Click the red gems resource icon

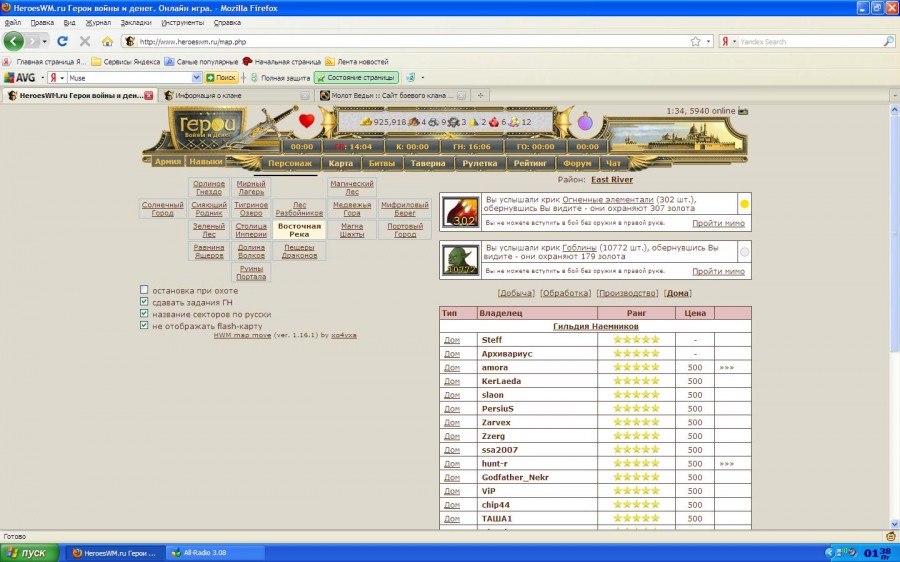494,122
